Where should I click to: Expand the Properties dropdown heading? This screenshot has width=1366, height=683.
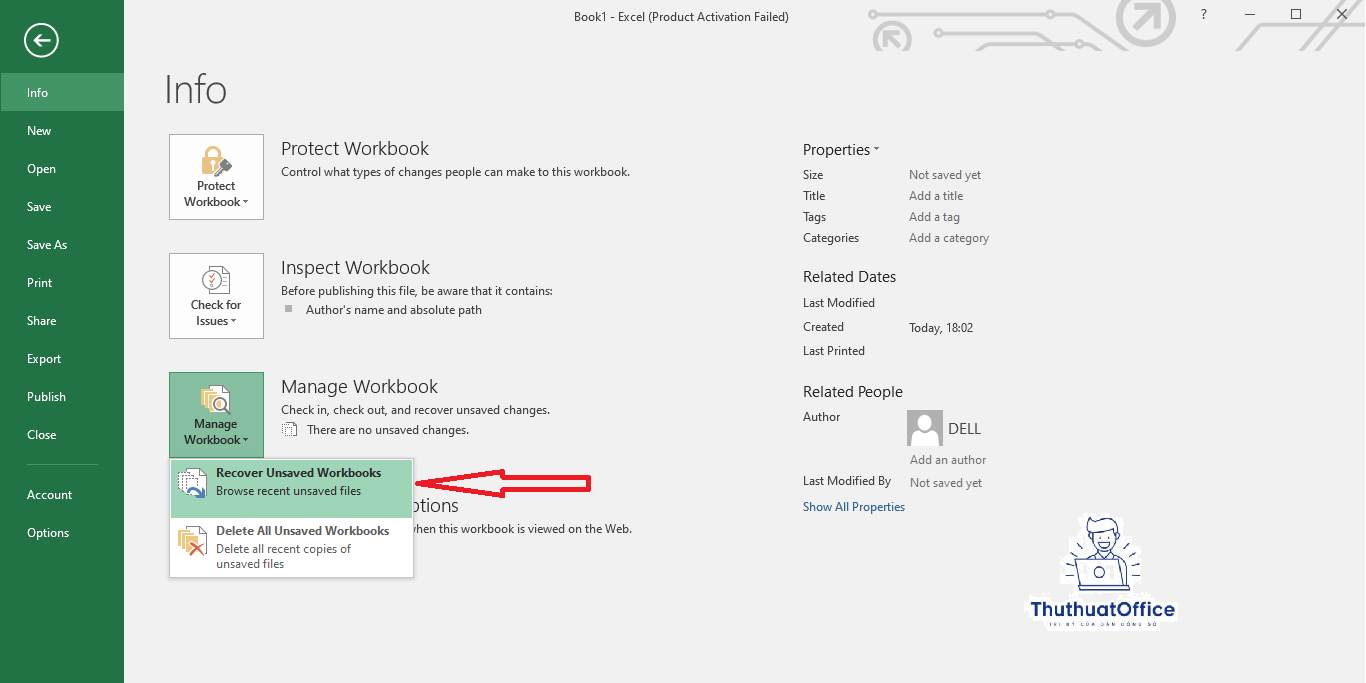point(841,149)
